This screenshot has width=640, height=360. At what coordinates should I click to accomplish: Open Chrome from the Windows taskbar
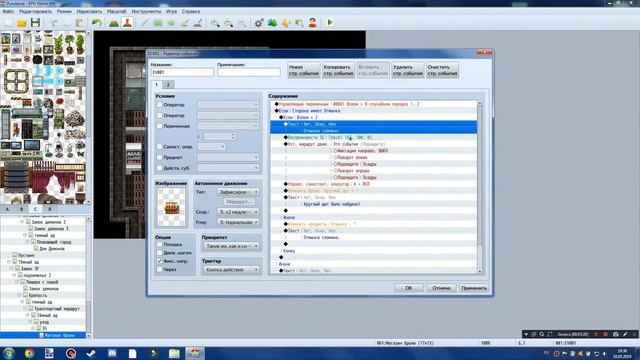29,353
